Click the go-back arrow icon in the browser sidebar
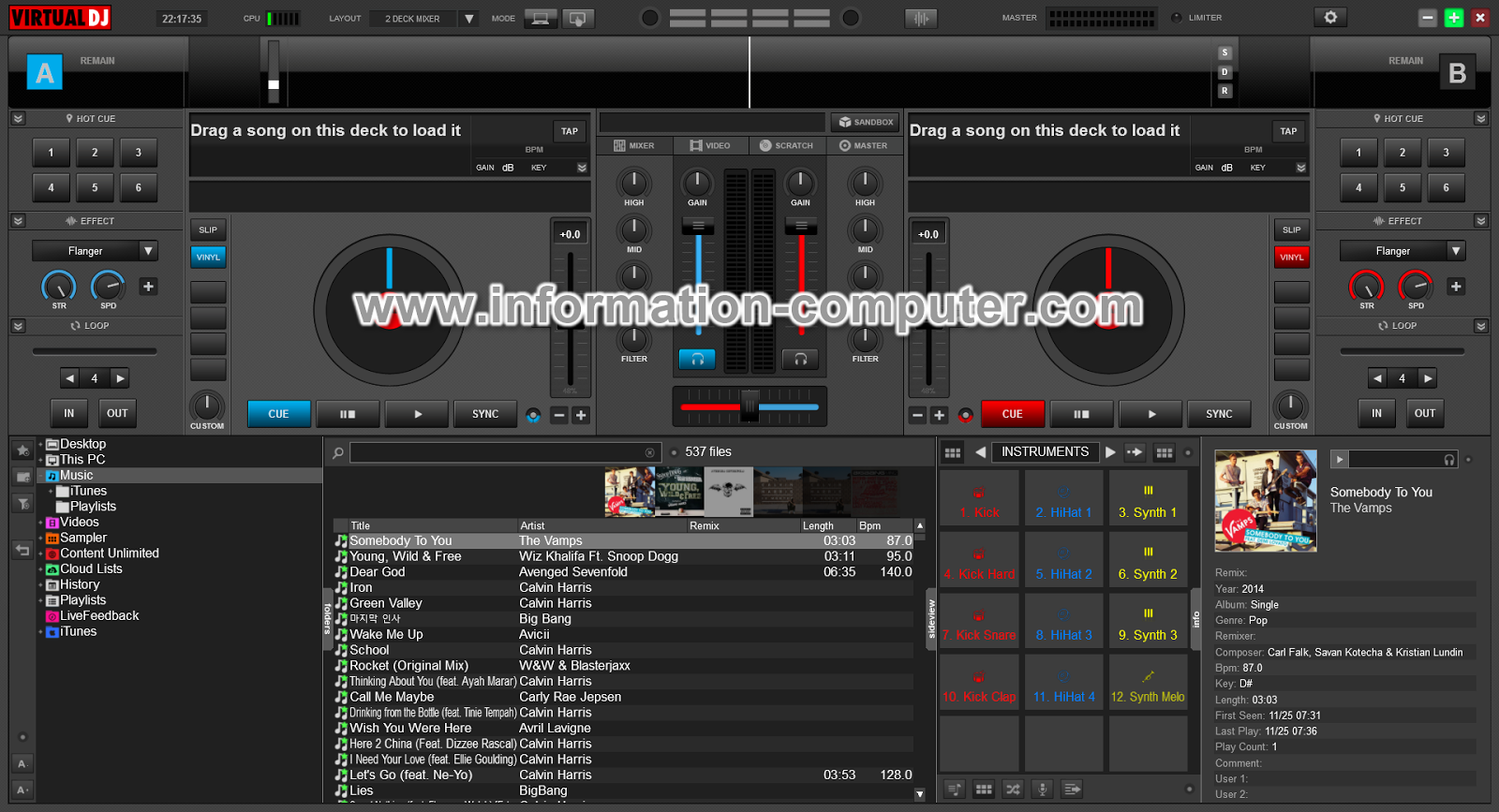 point(23,550)
